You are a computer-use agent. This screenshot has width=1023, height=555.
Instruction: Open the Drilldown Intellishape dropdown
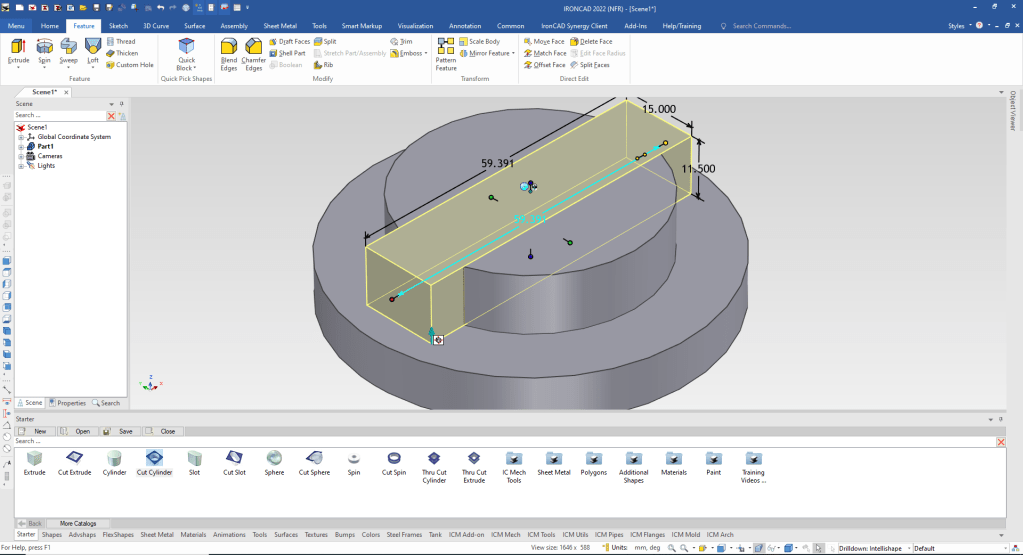click(907, 548)
